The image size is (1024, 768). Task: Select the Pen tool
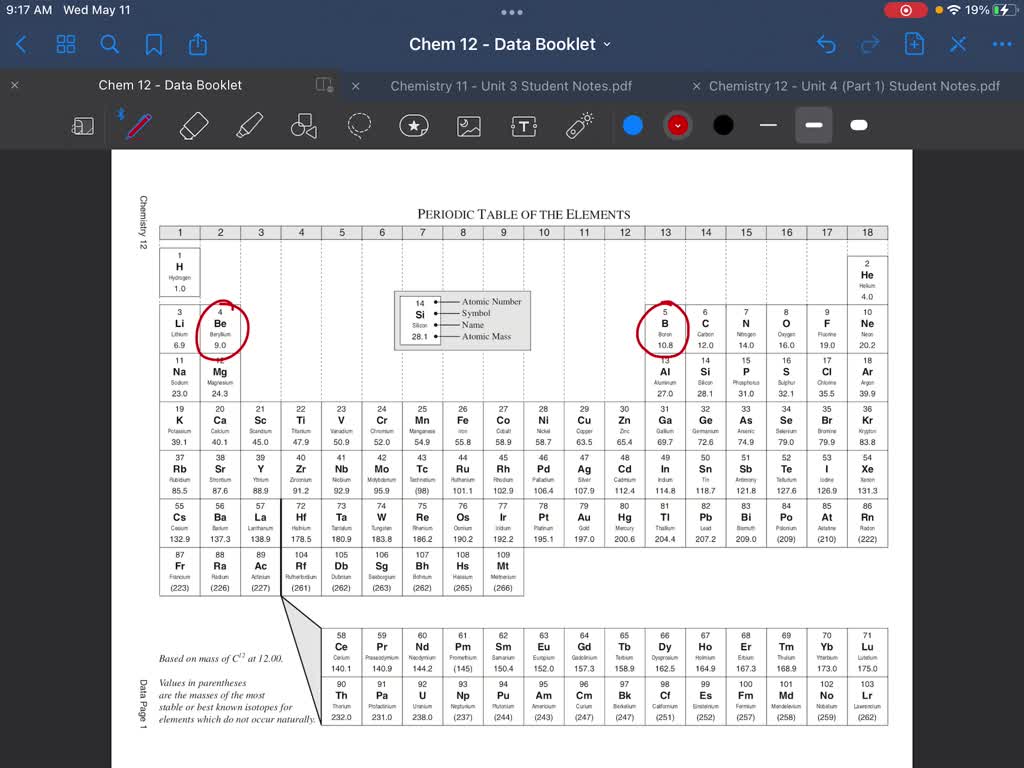(138, 125)
